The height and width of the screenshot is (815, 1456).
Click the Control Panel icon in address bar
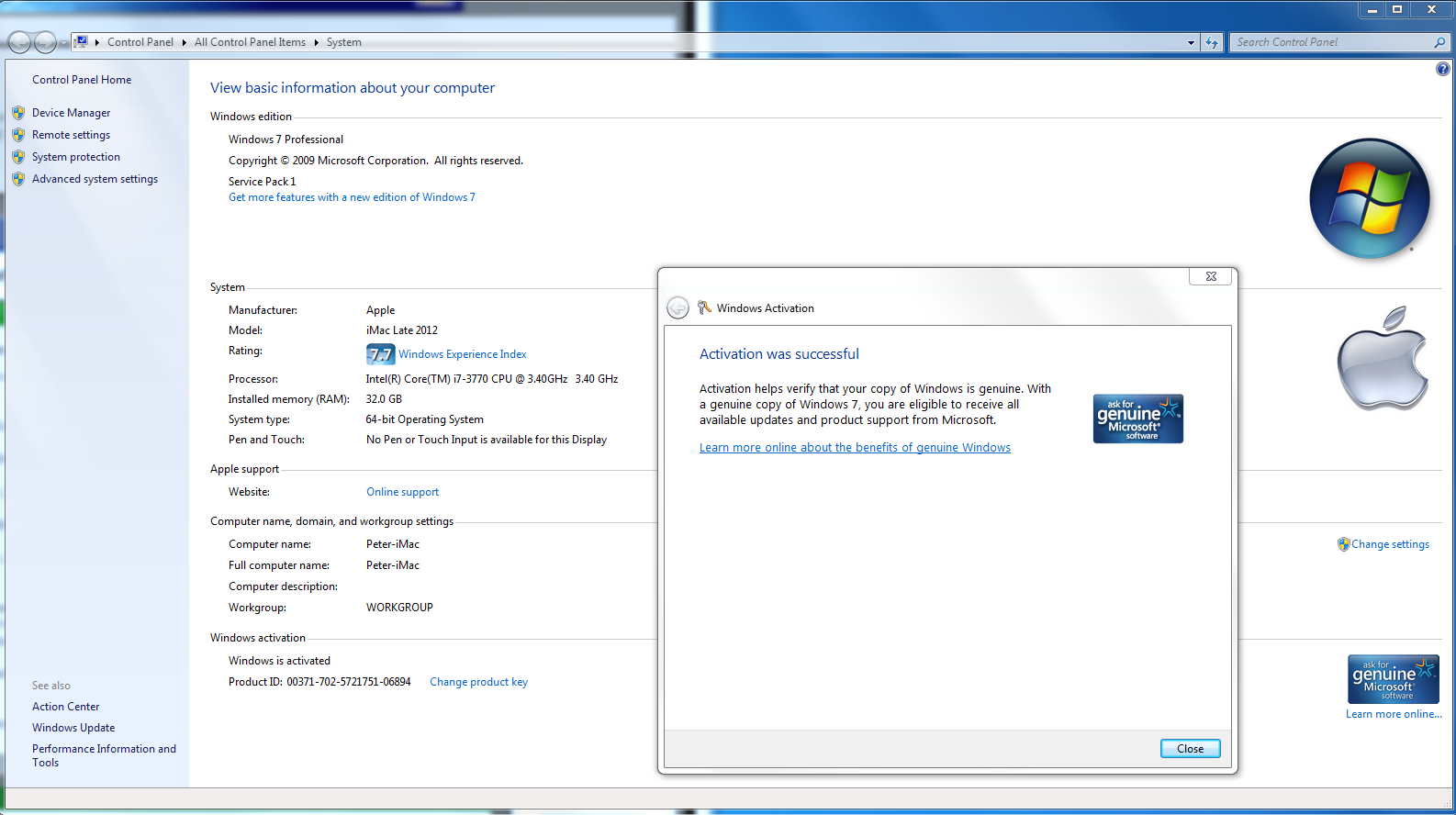(82, 41)
